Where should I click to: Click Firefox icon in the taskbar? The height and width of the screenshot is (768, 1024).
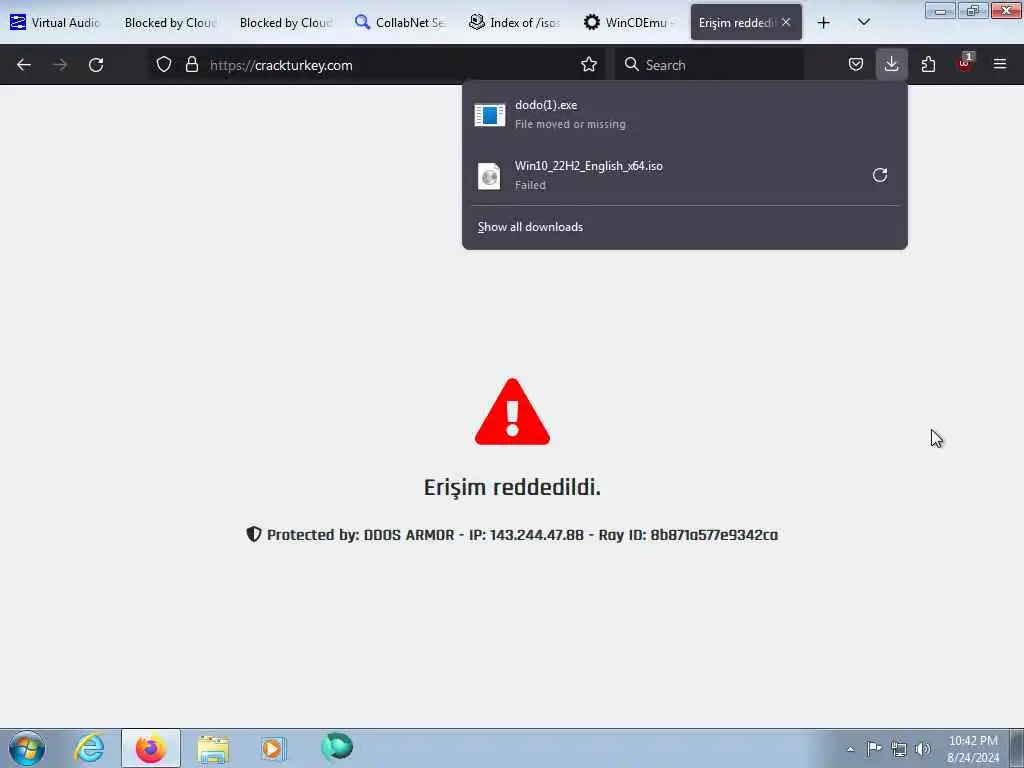coord(151,748)
